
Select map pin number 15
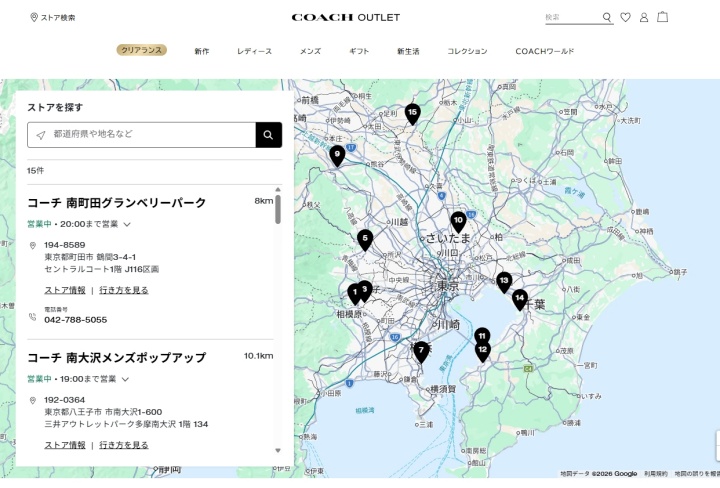(412, 114)
